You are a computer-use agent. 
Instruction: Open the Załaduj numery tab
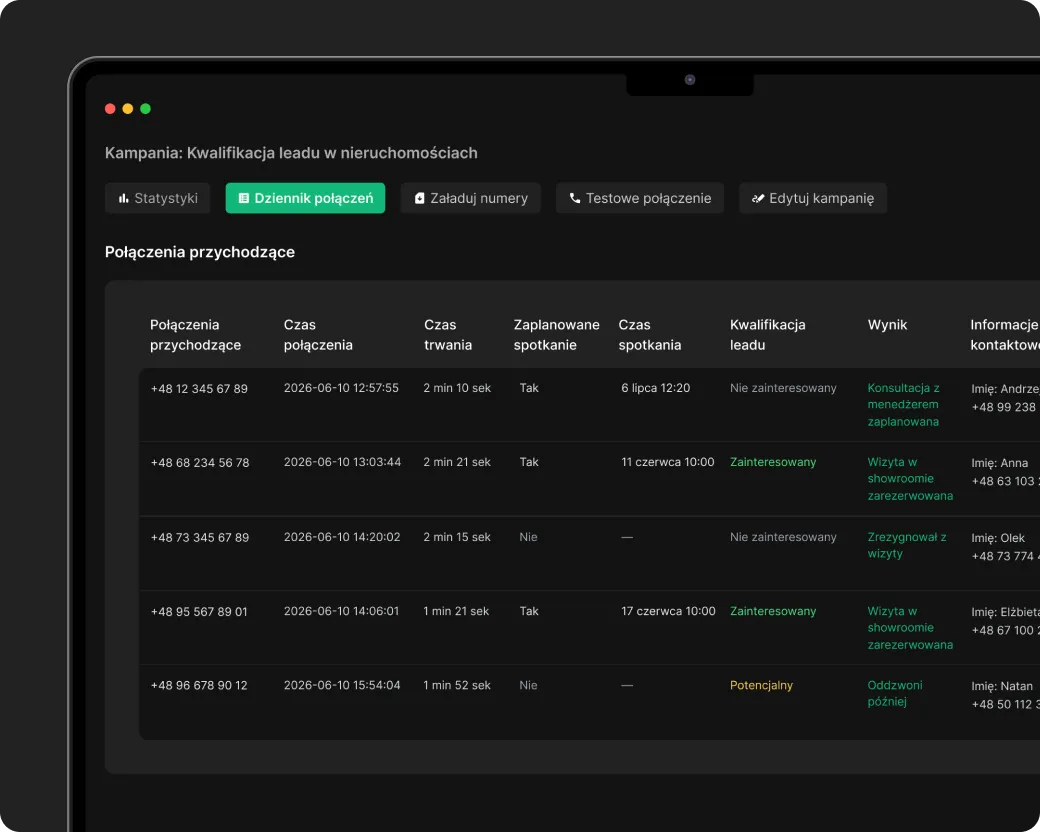(x=470, y=198)
